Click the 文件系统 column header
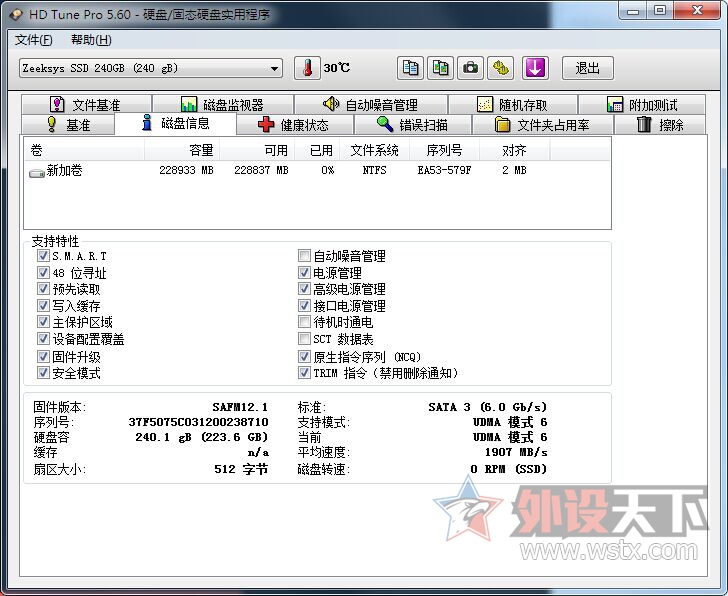 (375, 150)
